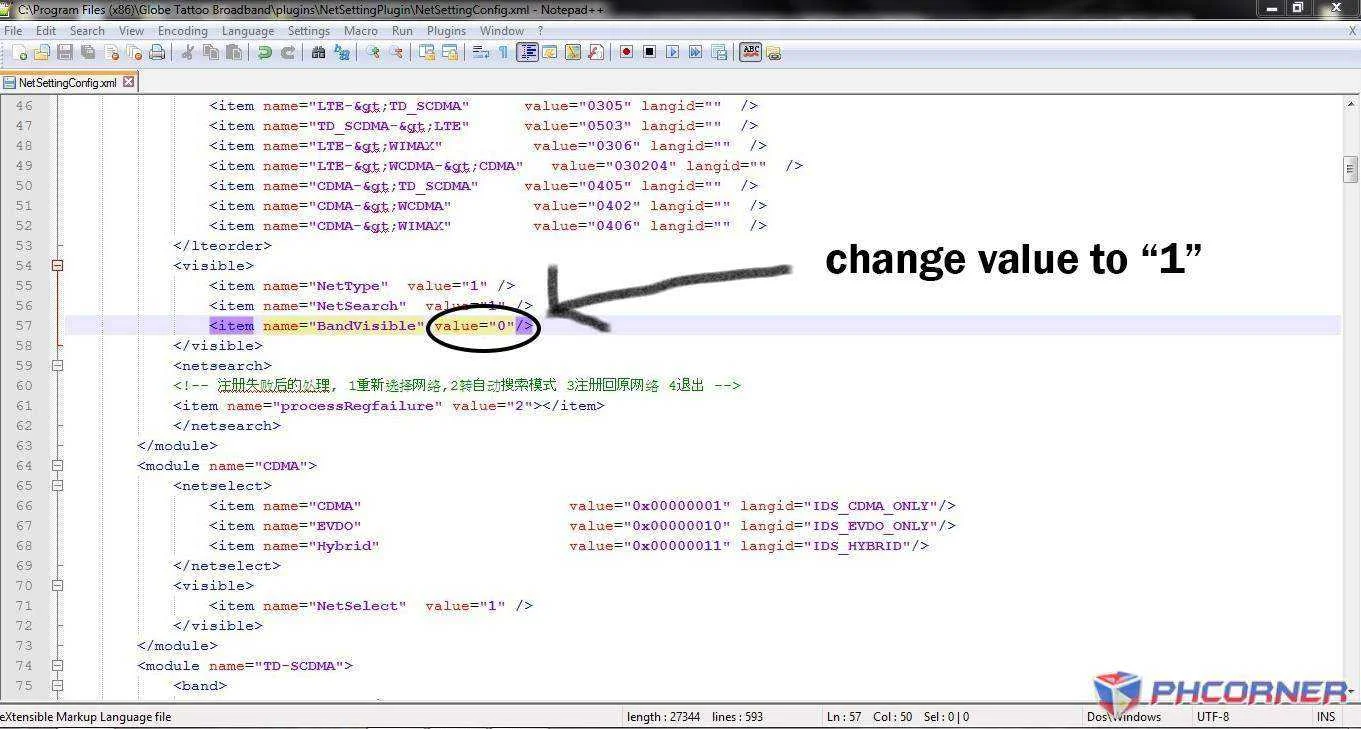
Task: Click processRegfailure item on line 61
Action: pos(388,406)
